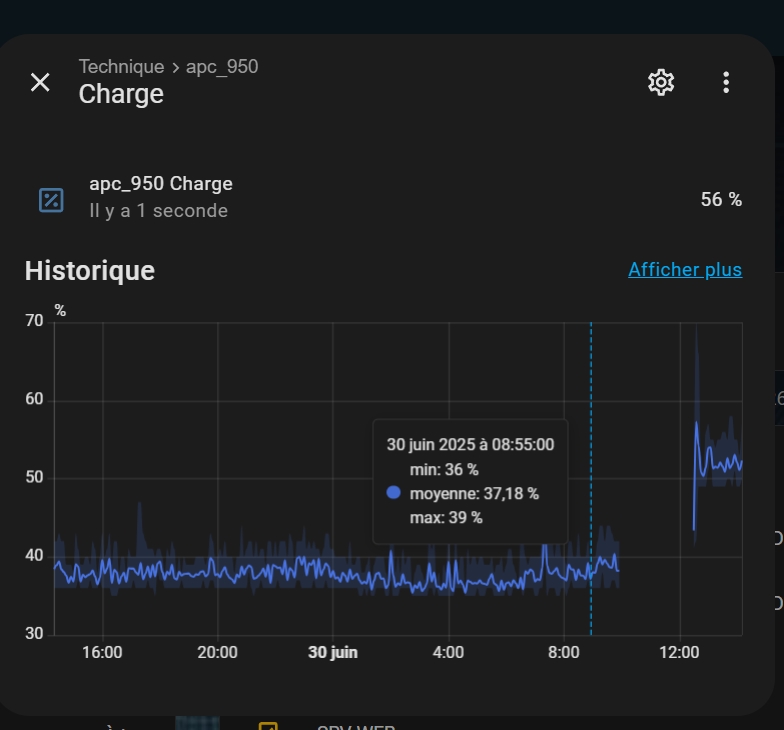Click the Technique breadcrumb
The width and height of the screenshot is (784, 730).
[x=121, y=67]
